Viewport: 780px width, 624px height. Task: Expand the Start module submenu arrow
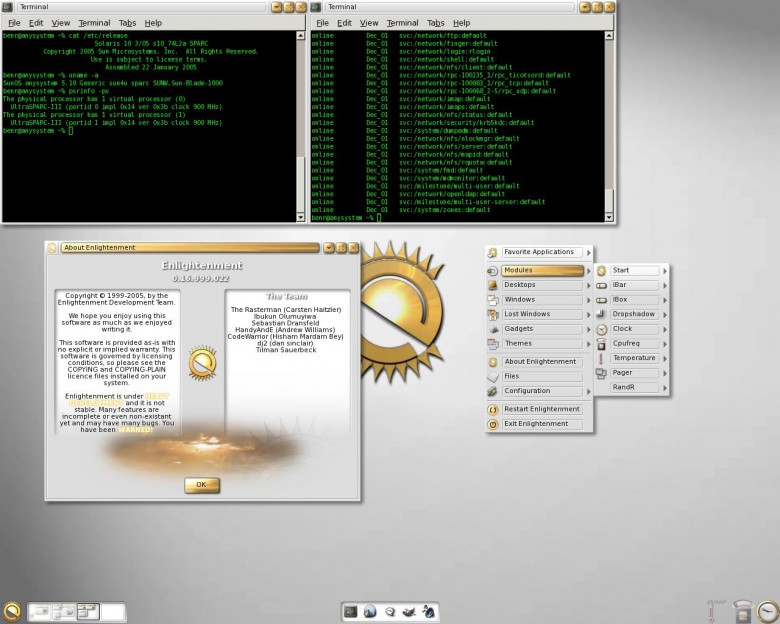[665, 271]
